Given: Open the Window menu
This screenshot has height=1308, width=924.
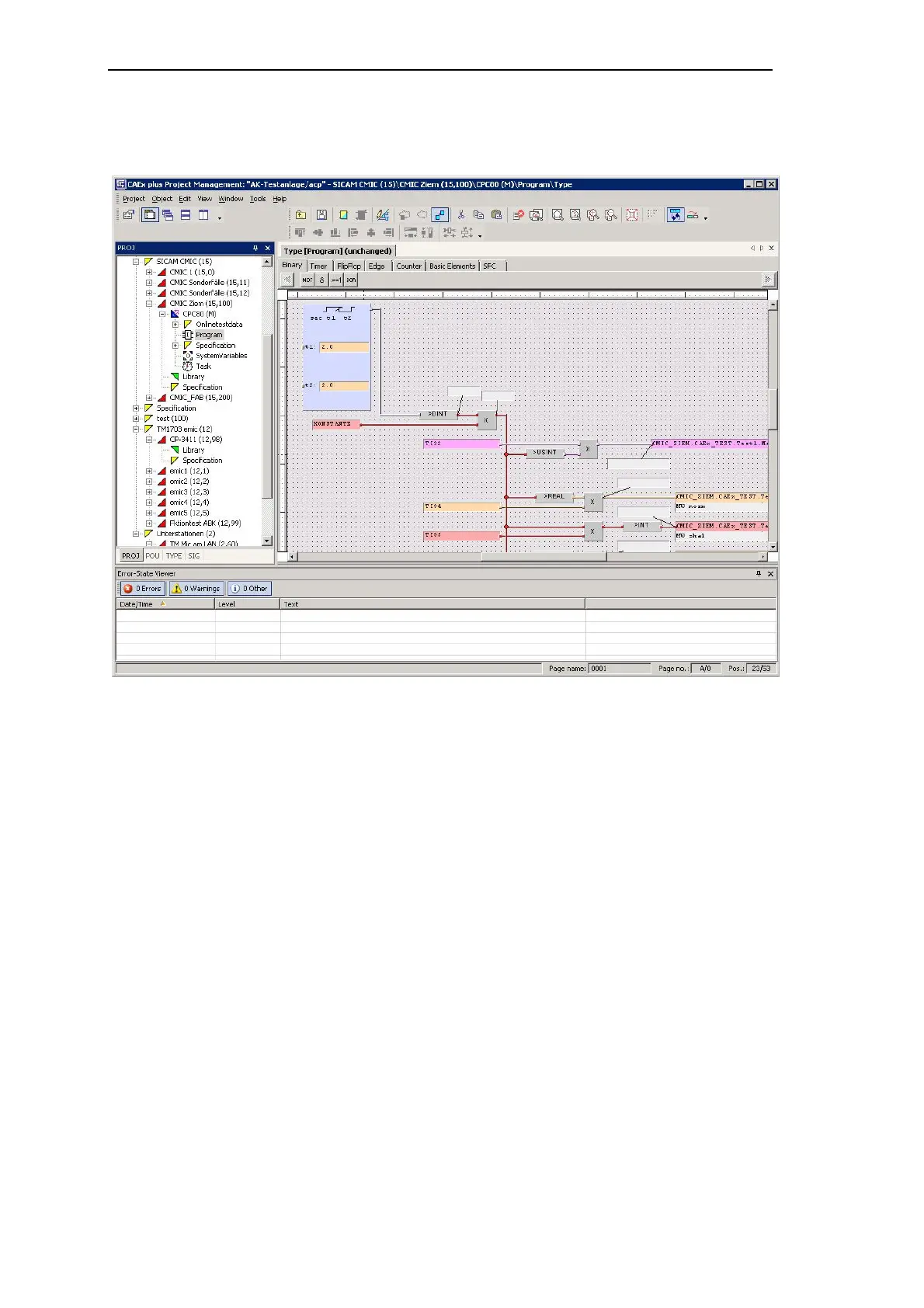Looking at the screenshot, I should tap(231, 199).
